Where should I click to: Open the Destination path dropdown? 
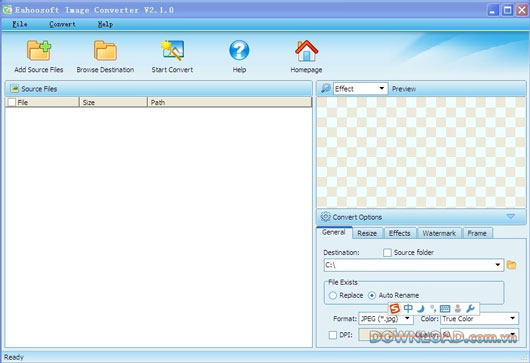(x=414, y=265)
